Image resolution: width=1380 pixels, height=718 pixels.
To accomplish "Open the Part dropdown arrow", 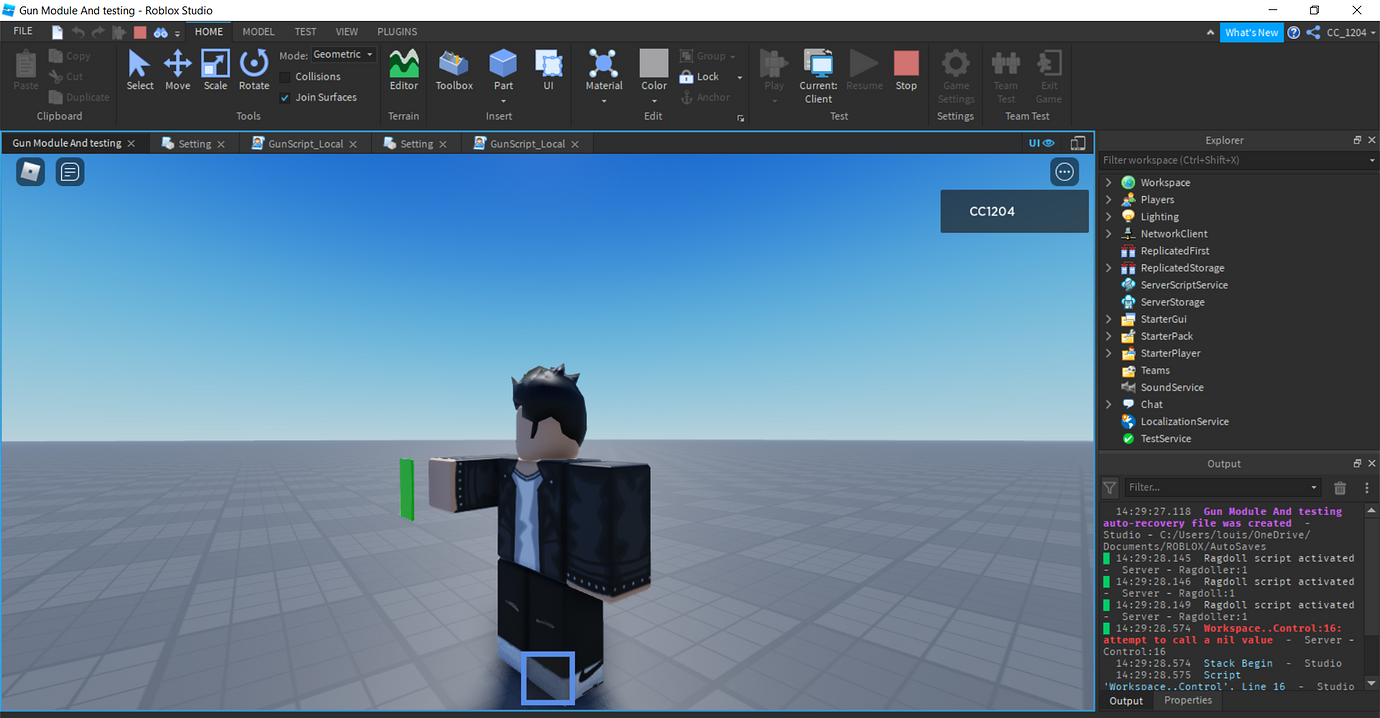I will click(x=503, y=100).
